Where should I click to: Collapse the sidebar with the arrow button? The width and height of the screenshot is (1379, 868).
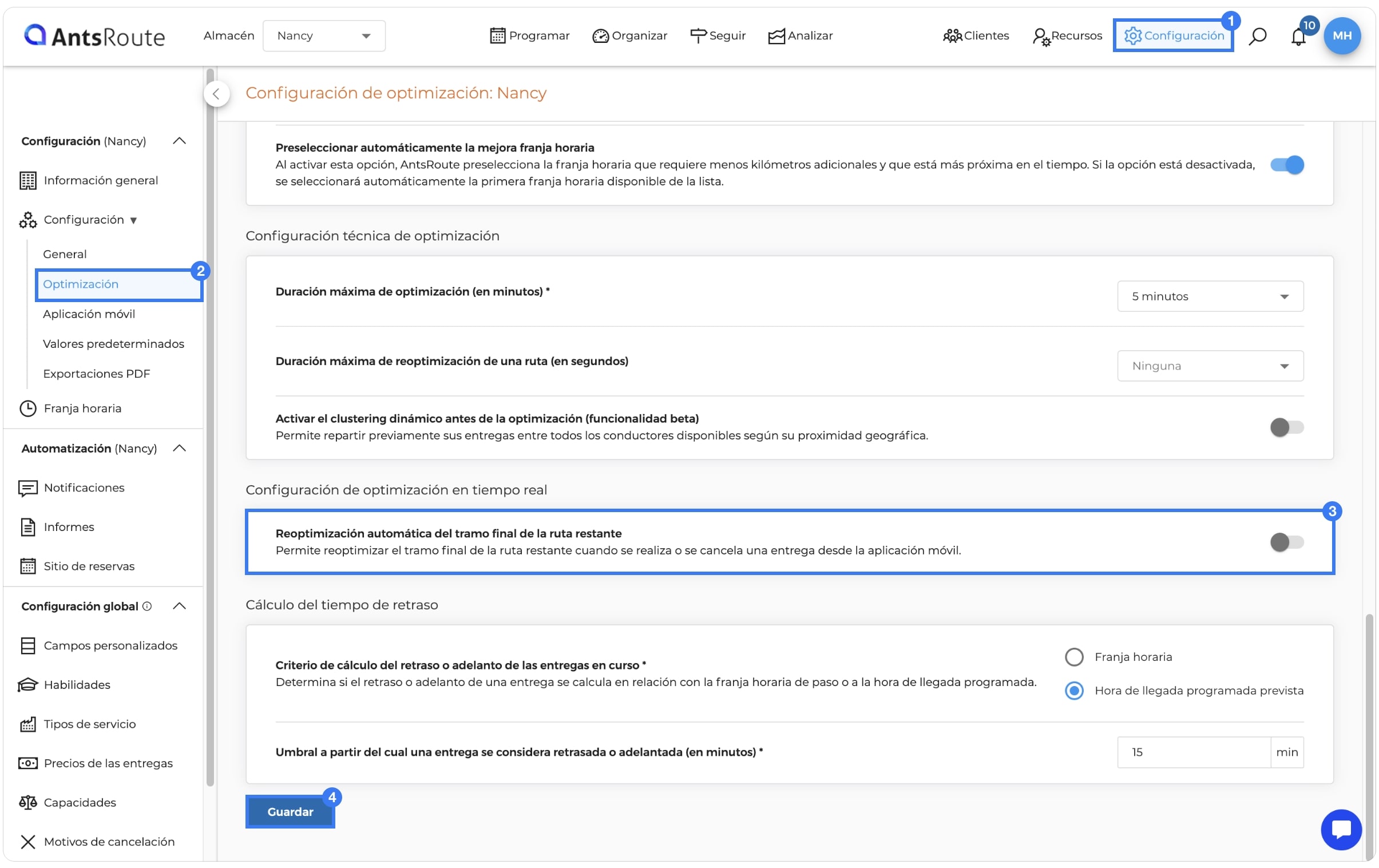[216, 94]
